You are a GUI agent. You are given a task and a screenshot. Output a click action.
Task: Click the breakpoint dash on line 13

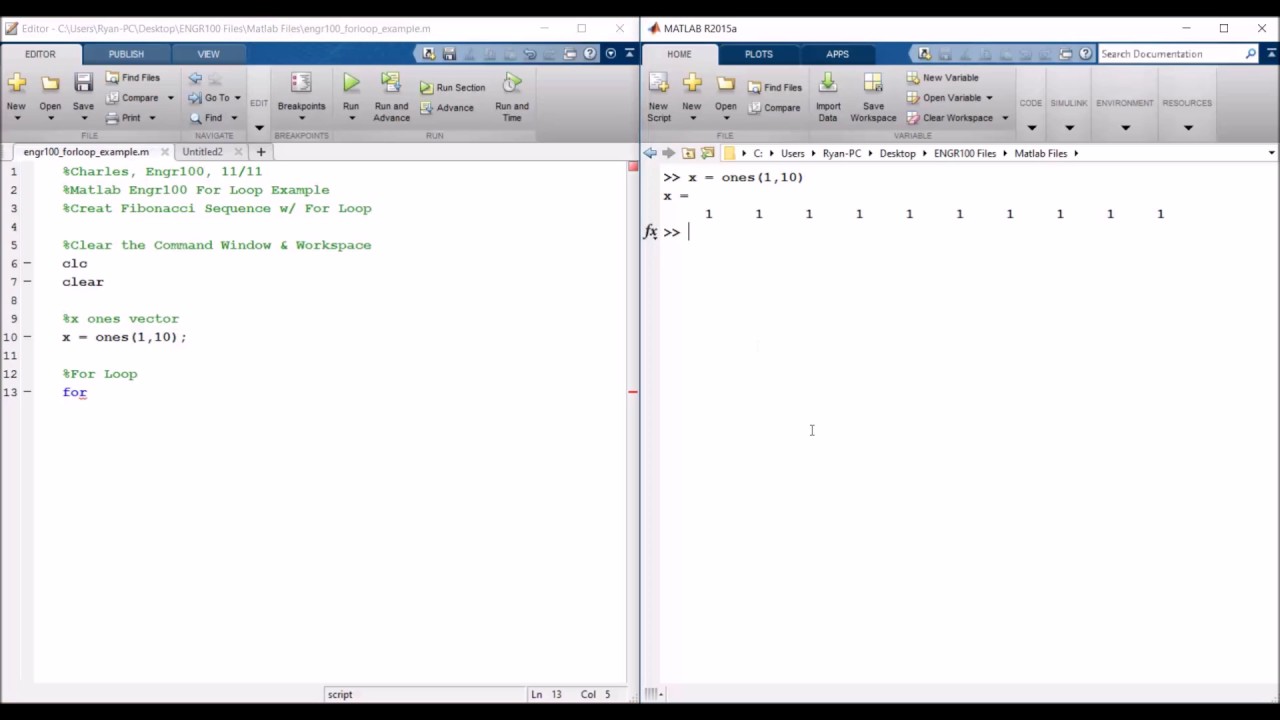coord(27,392)
